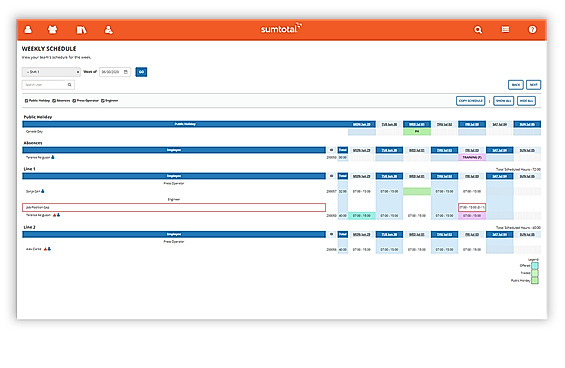Toggle the Press Operator checkbox
This screenshot has height=368, width=565.
coord(74,101)
